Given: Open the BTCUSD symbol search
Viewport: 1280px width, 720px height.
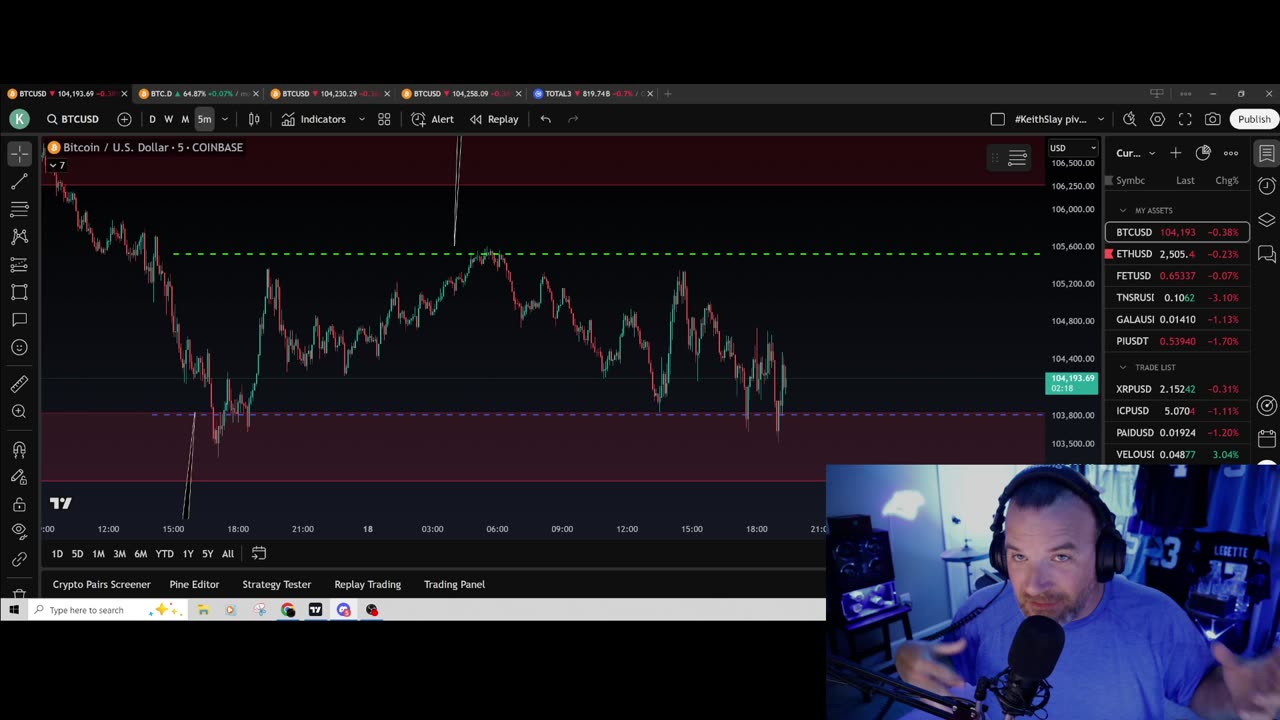Looking at the screenshot, I should point(73,119).
